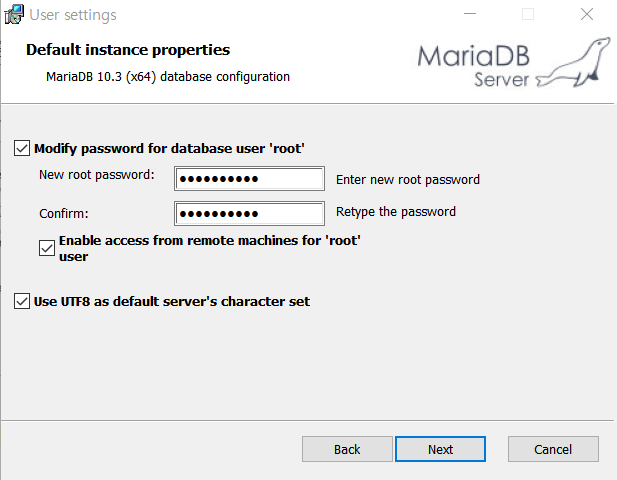Go to the Next setup step
This screenshot has height=480, width=617.
(440, 449)
